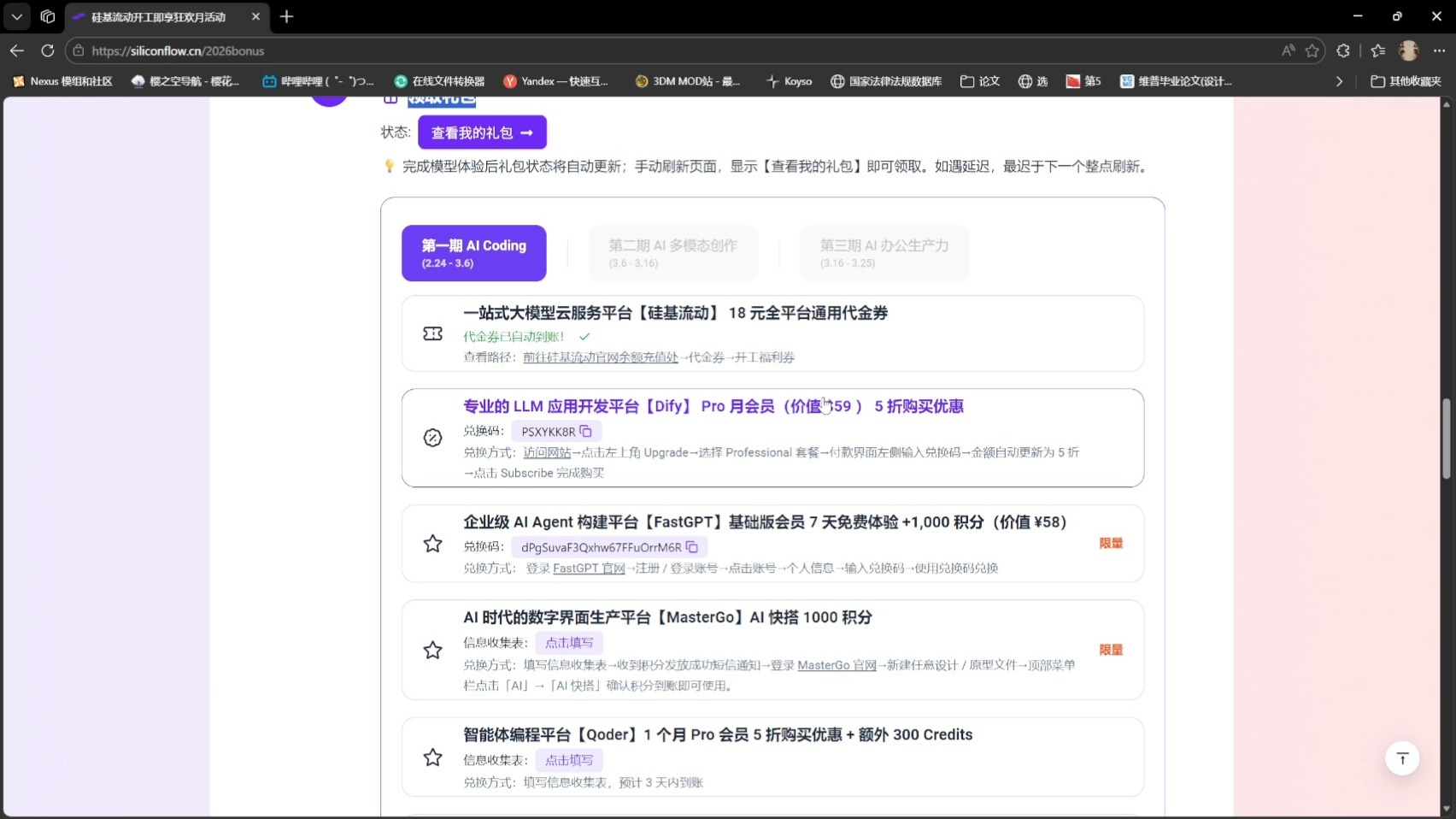Open the 选 bookmark

[1033, 81]
